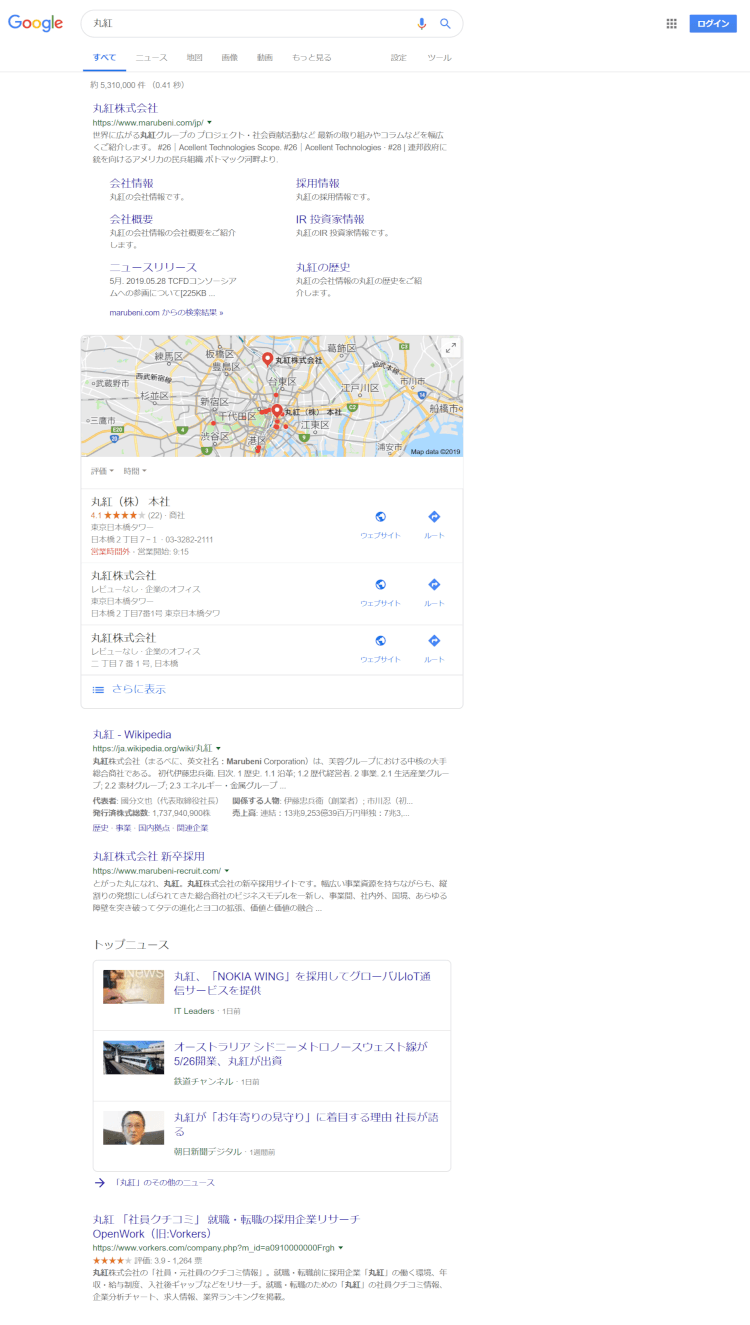This screenshot has height=1325, width=750.
Task: Open 時間 hours filter dropdown
Action: click(x=135, y=471)
